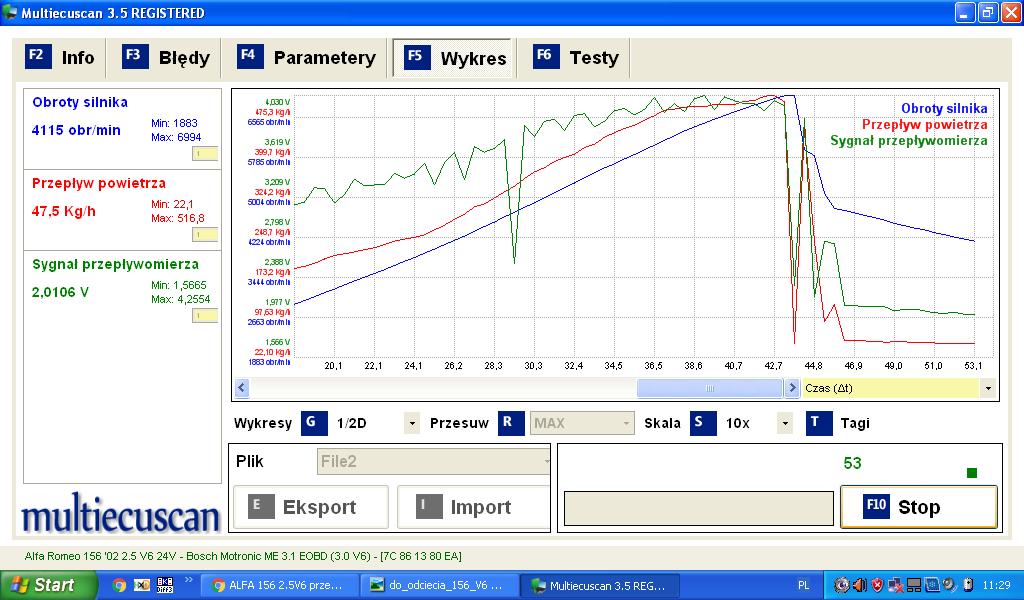1024x600 pixels.
Task: Click the taskbar clock 11:29
Action: (x=996, y=585)
